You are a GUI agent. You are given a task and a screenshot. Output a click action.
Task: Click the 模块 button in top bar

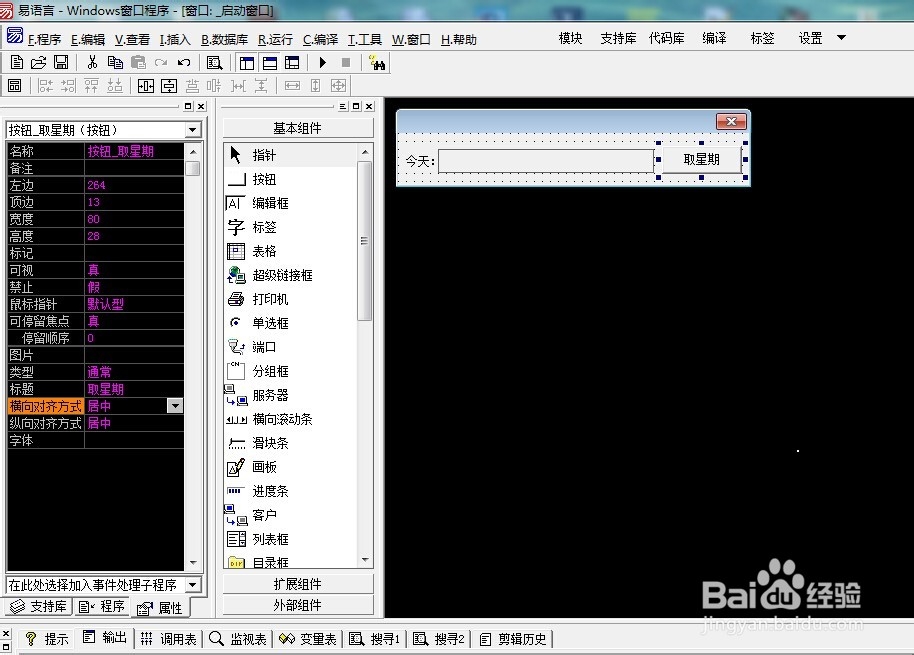[x=570, y=38]
